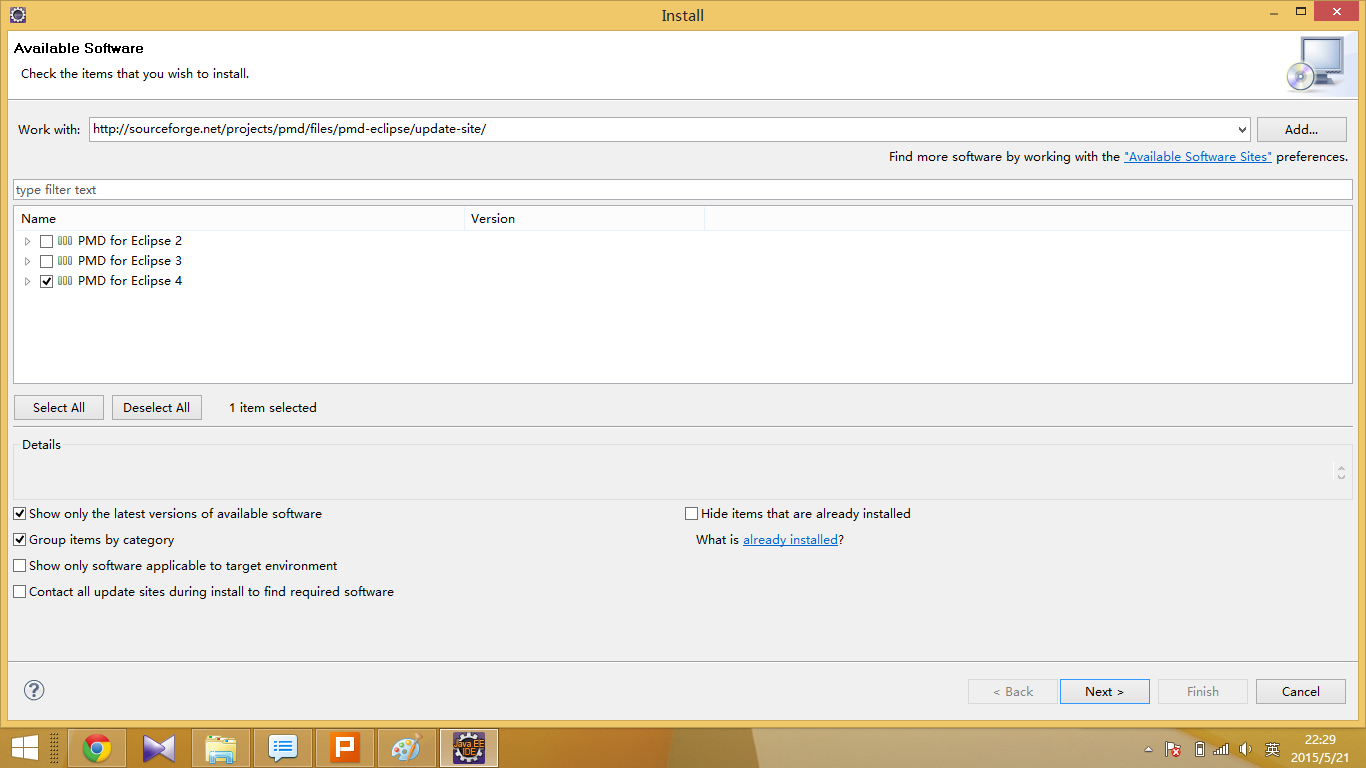This screenshot has width=1366, height=768.
Task: Enable Show only software applicable to target environment
Action: 20,566
